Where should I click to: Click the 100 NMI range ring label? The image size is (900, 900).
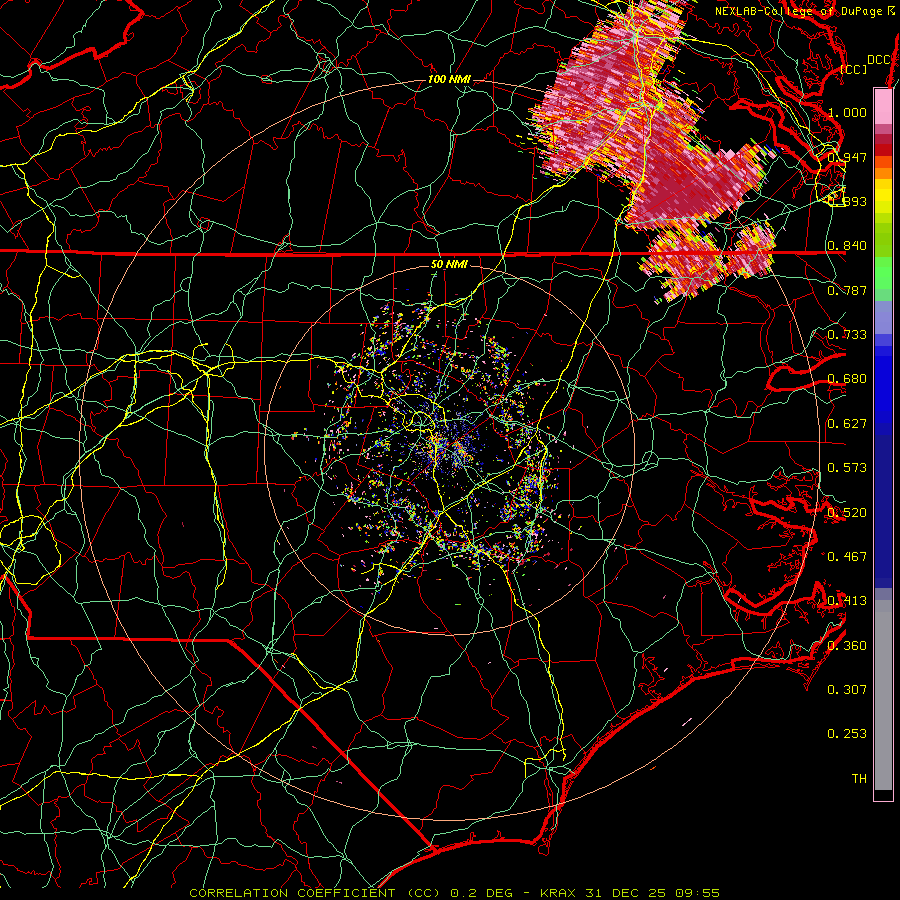[x=449, y=79]
